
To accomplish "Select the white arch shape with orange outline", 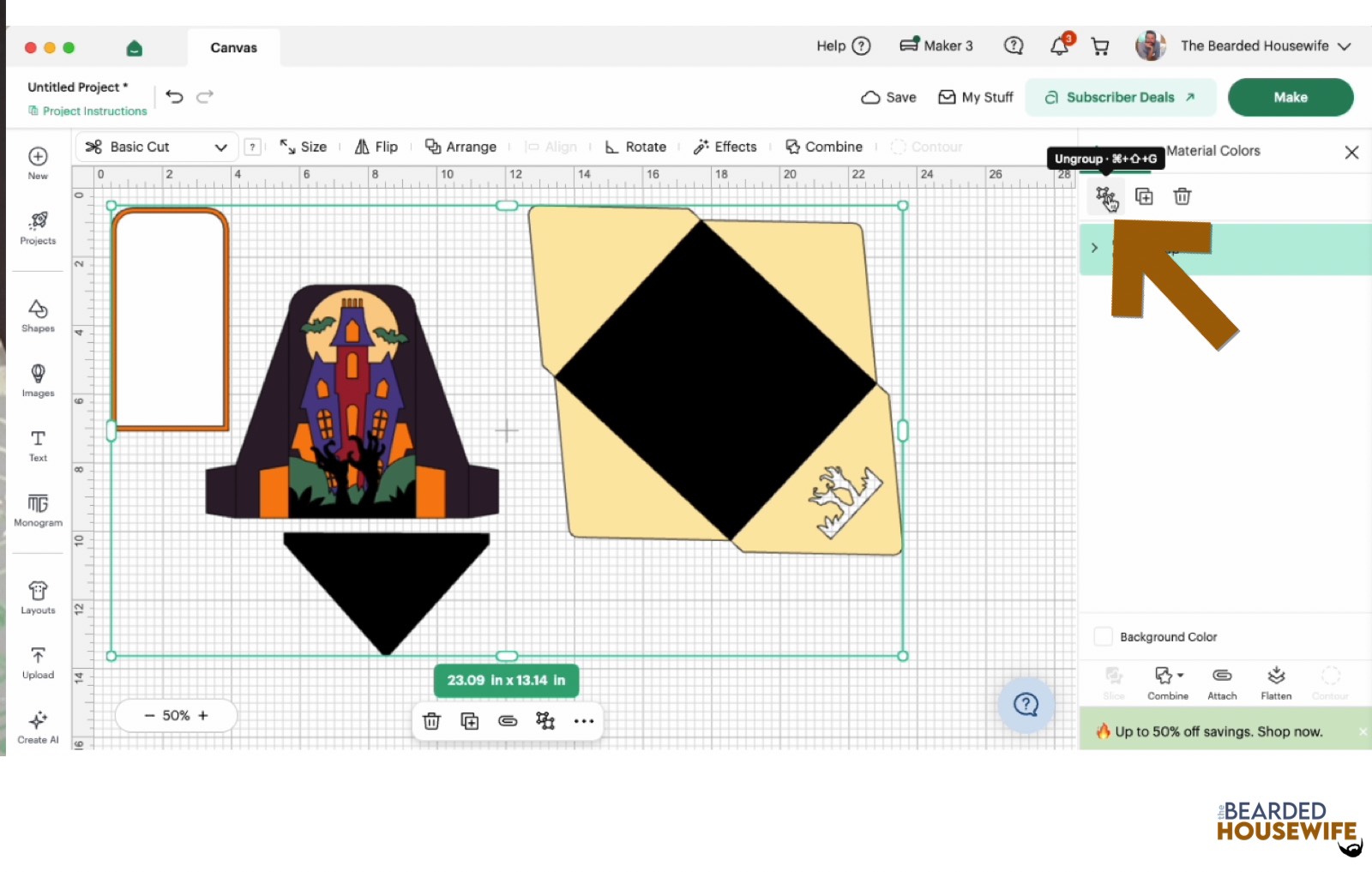I will coord(171,318).
